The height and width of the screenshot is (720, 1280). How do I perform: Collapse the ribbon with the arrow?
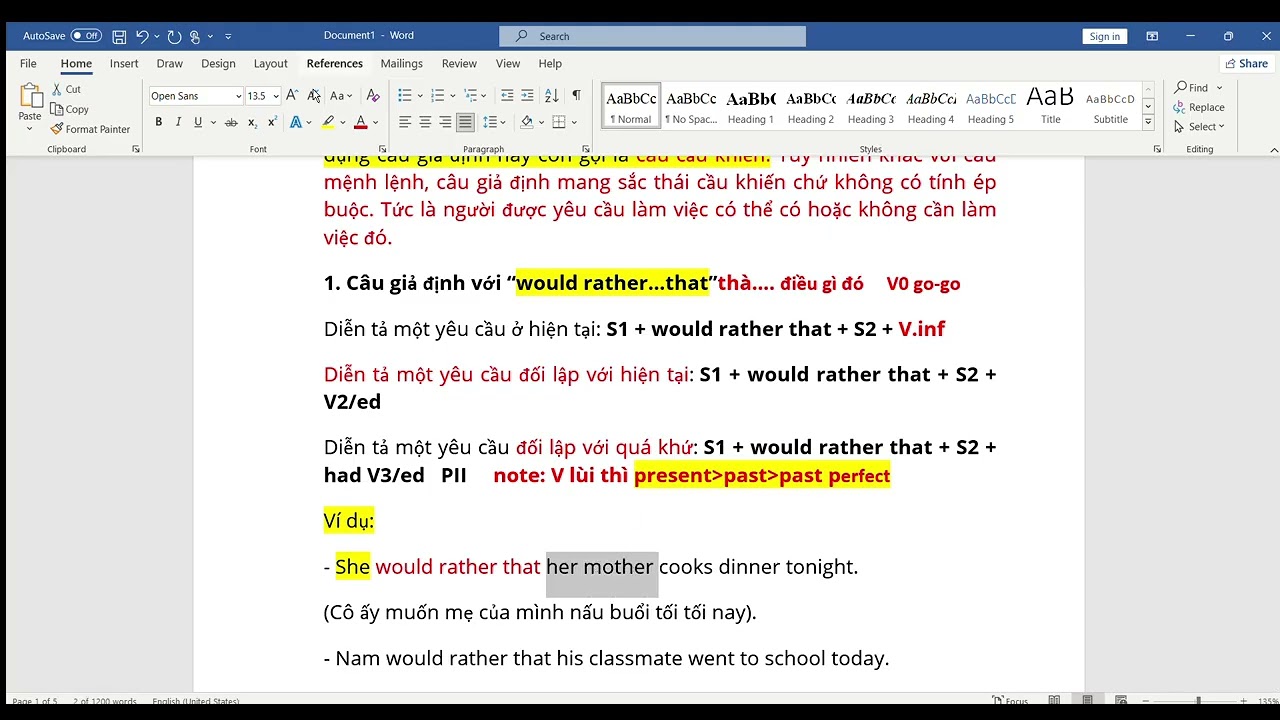point(1274,150)
